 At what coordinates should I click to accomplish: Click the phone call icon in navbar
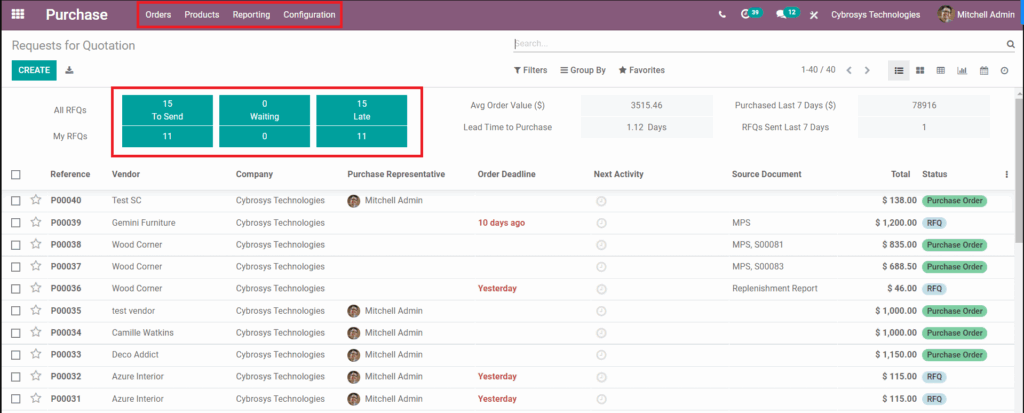722,14
